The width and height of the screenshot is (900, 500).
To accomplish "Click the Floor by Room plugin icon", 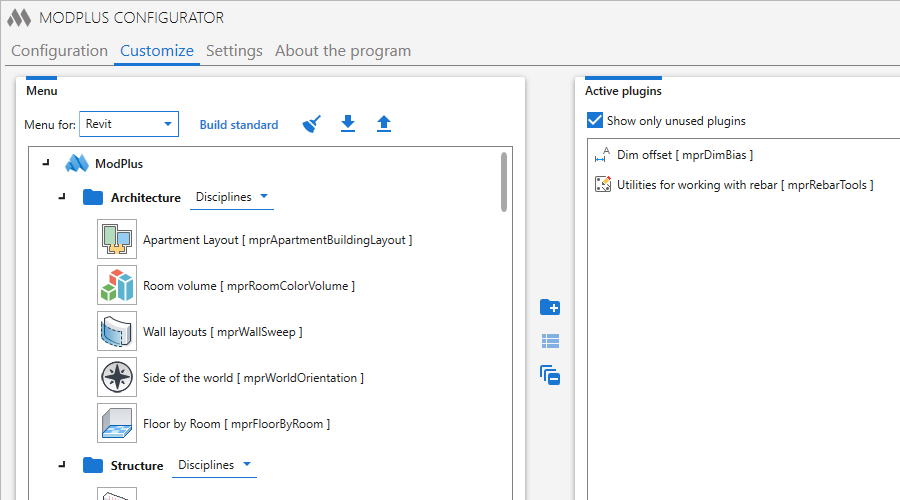I will coord(117,423).
